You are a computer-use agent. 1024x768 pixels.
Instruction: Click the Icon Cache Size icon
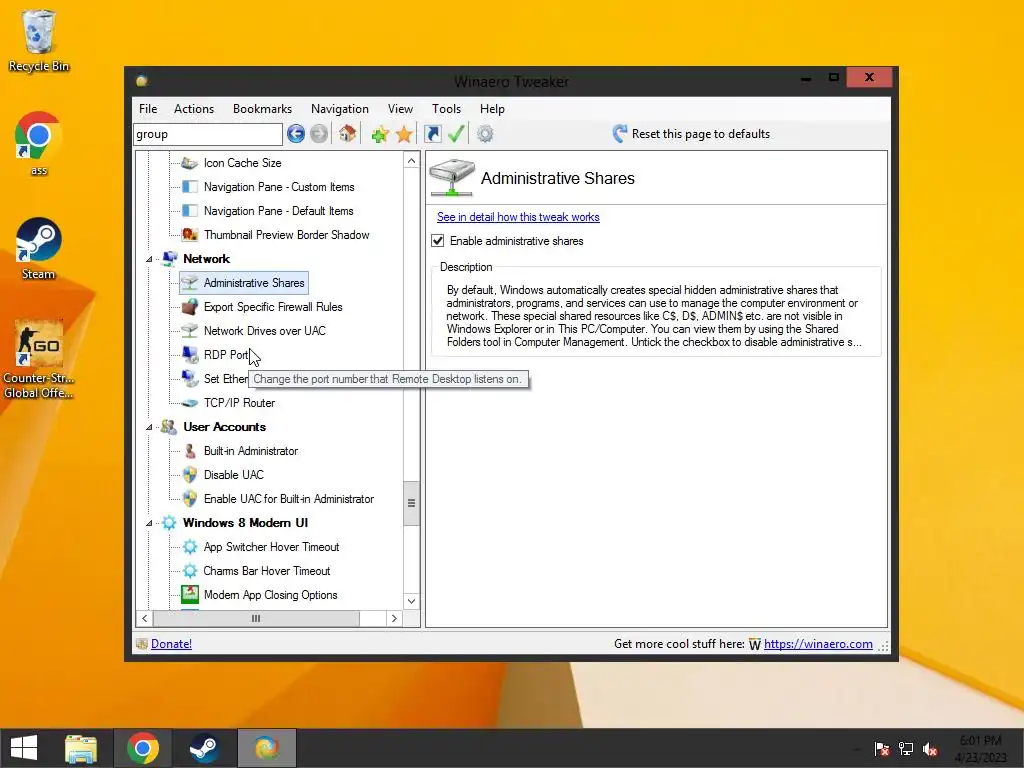[x=189, y=163]
